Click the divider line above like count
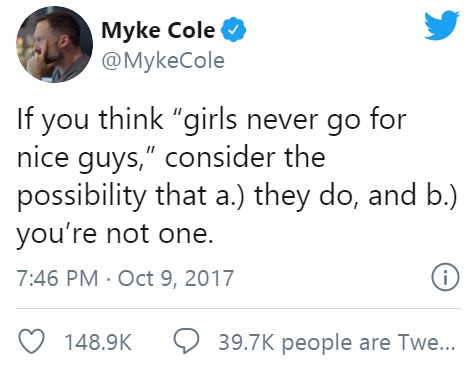Viewport: 473px width, 367px height. pos(239,309)
